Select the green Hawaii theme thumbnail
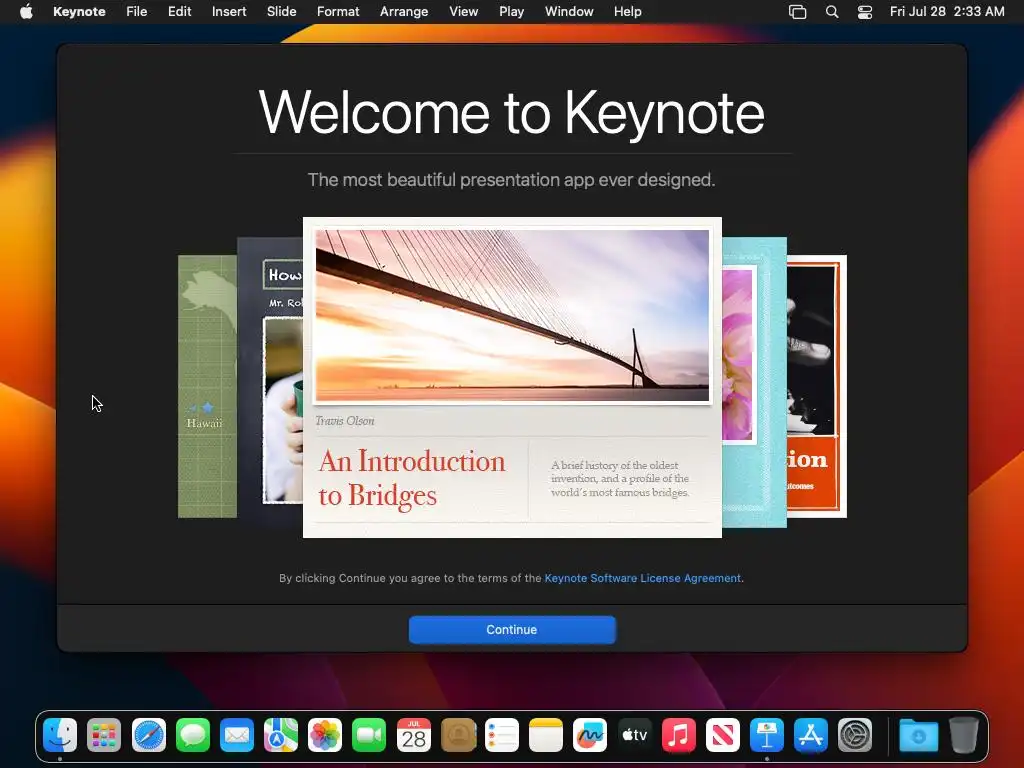The image size is (1024, 768). pyautogui.click(x=207, y=387)
